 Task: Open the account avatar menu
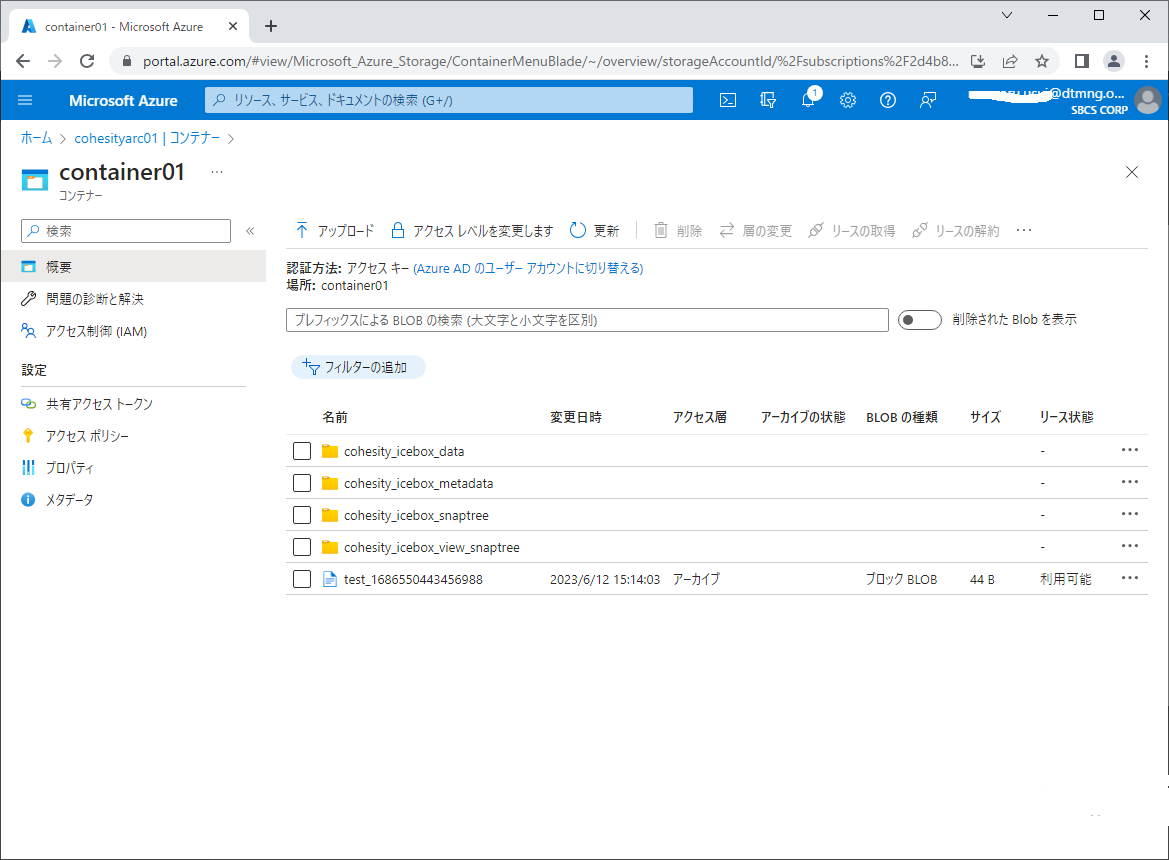[x=1148, y=100]
